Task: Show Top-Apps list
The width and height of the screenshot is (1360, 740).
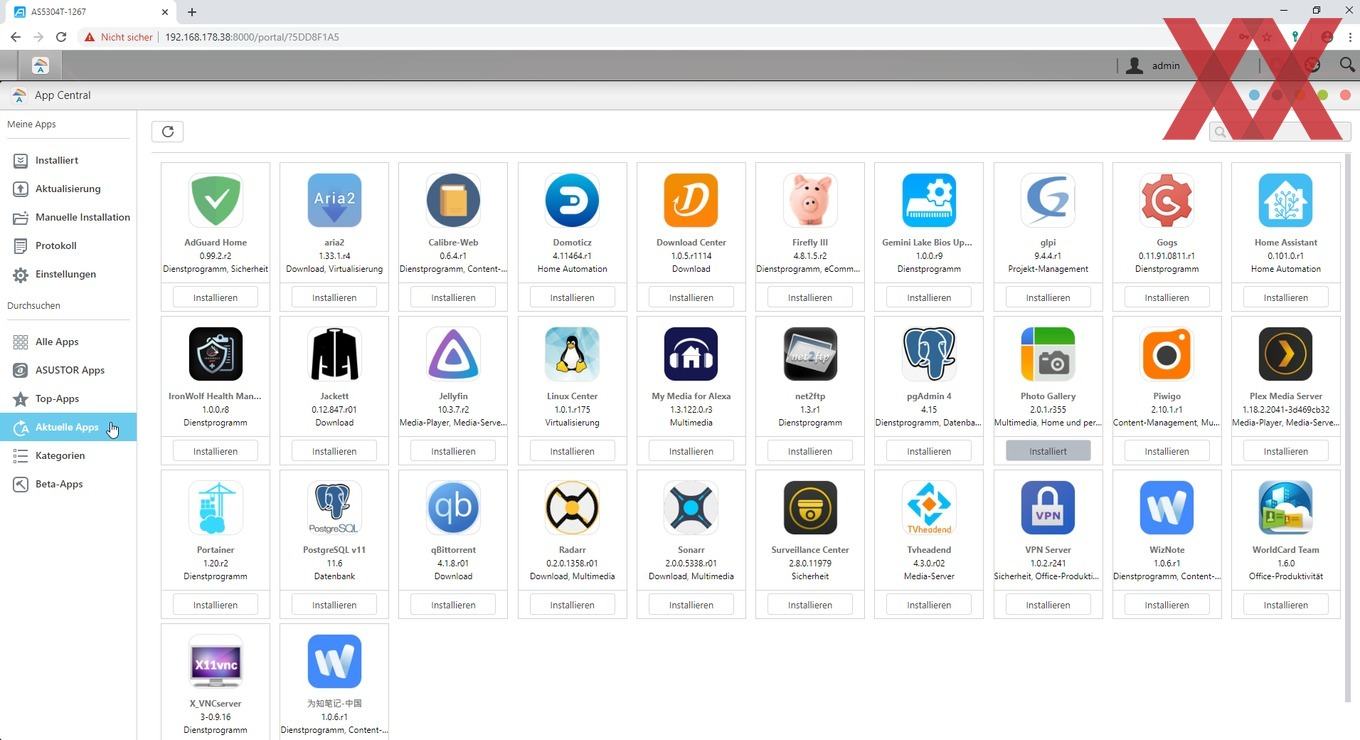Action: tap(68, 398)
